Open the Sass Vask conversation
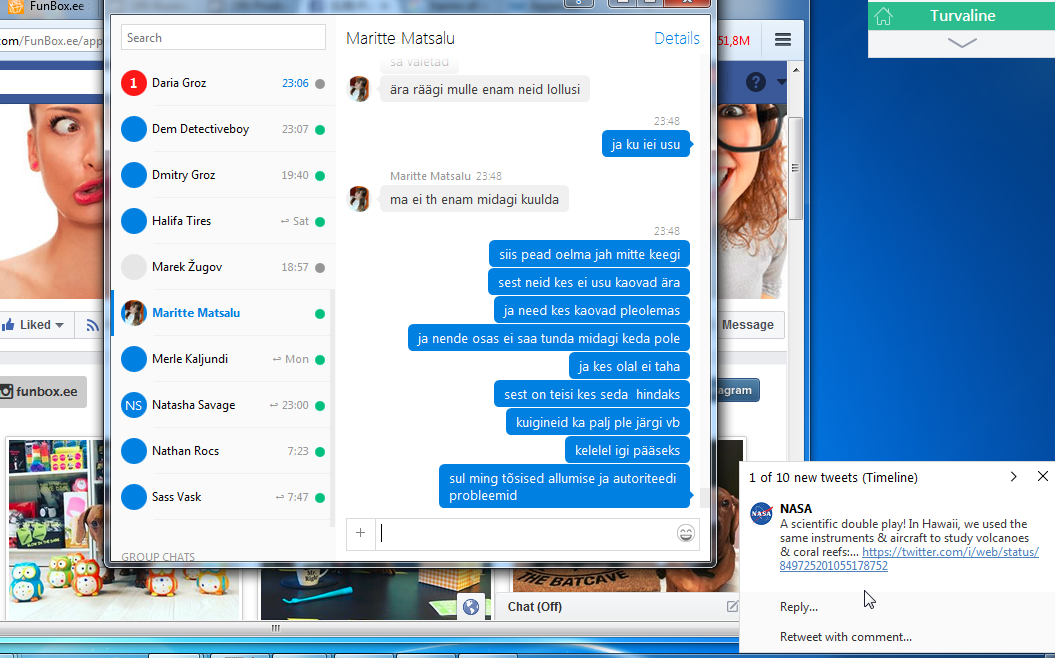 (x=223, y=497)
